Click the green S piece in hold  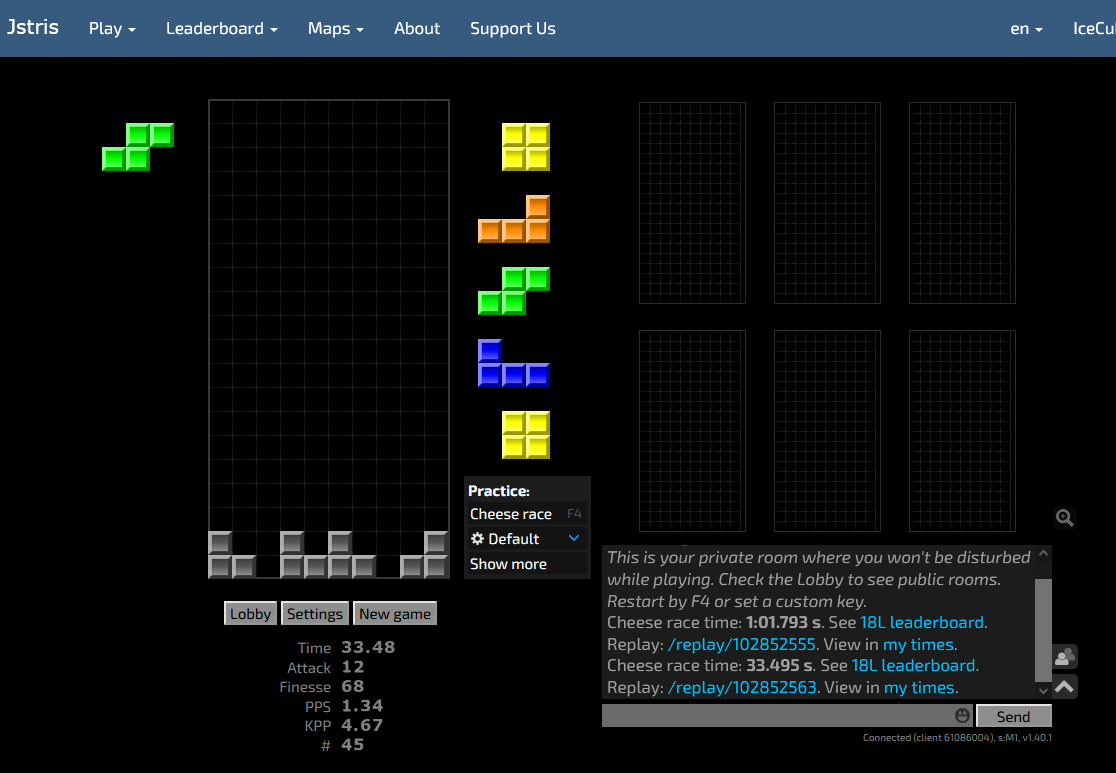(138, 147)
